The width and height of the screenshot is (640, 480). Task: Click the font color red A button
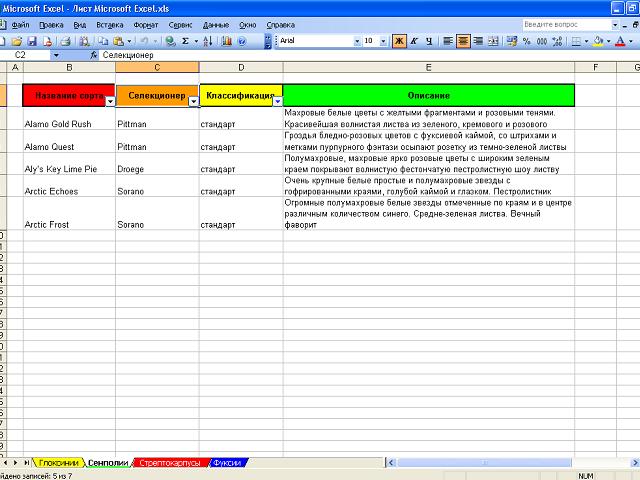619,41
